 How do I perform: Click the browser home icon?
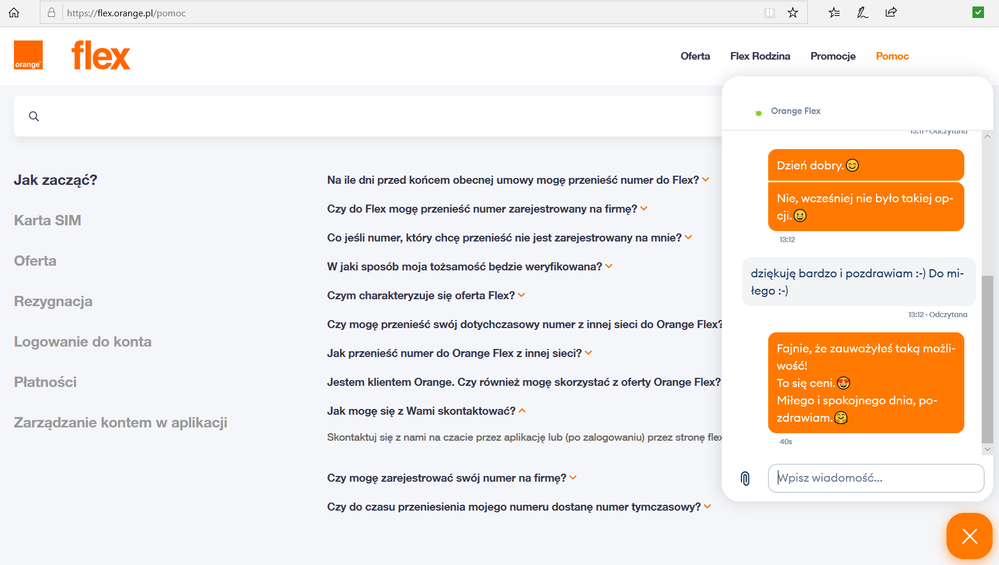tap(14, 13)
